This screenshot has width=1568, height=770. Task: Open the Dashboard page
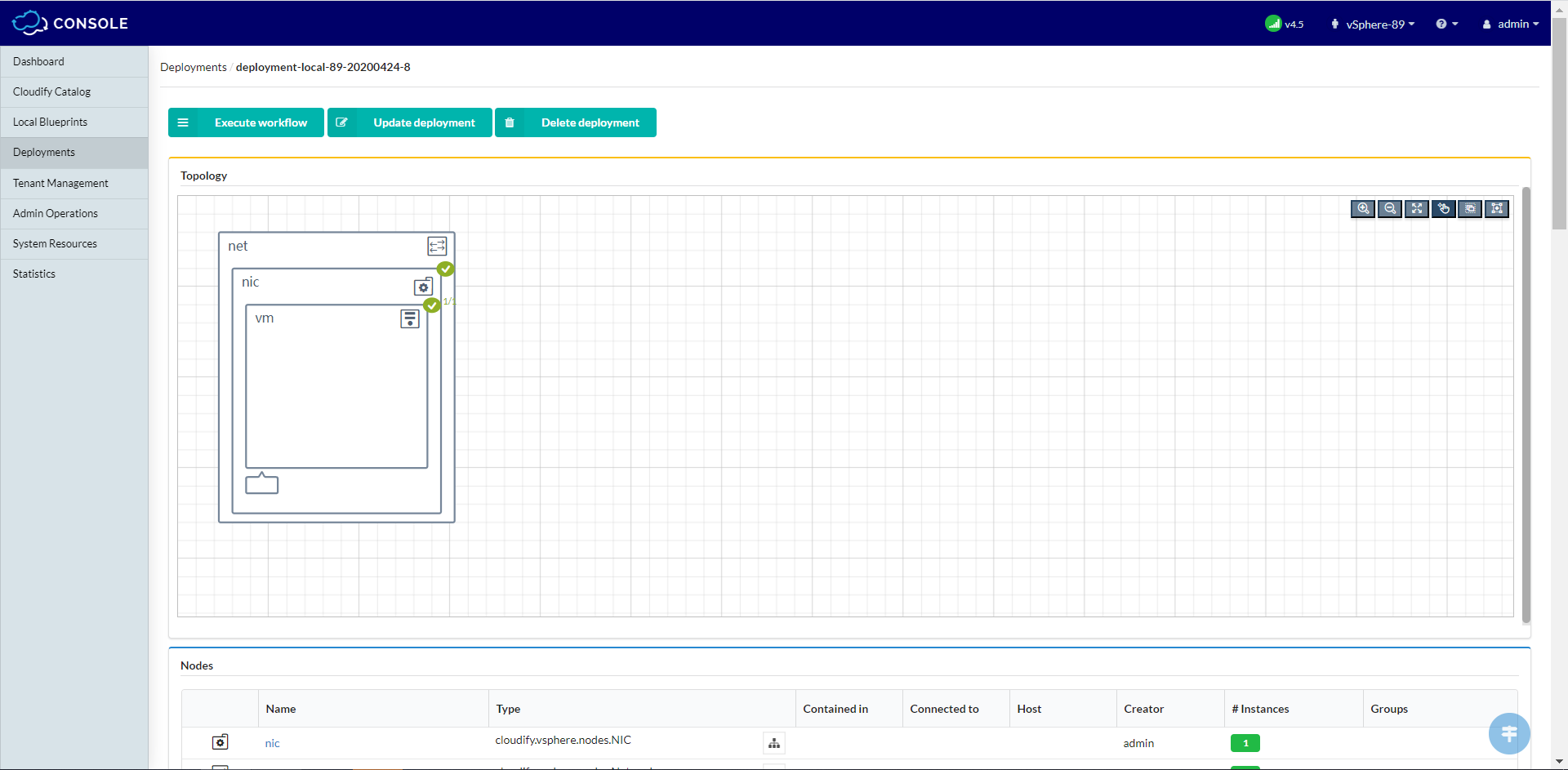pos(74,61)
